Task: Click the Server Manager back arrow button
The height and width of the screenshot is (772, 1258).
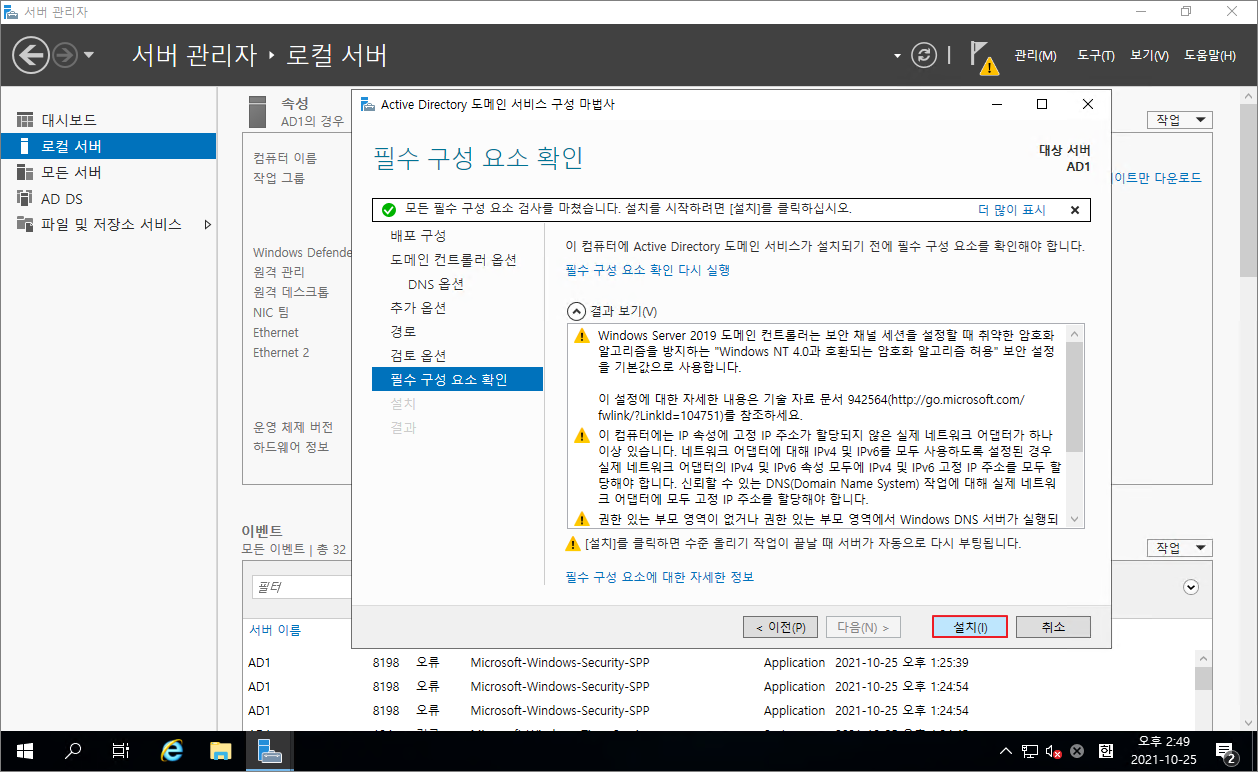Action: (31, 55)
